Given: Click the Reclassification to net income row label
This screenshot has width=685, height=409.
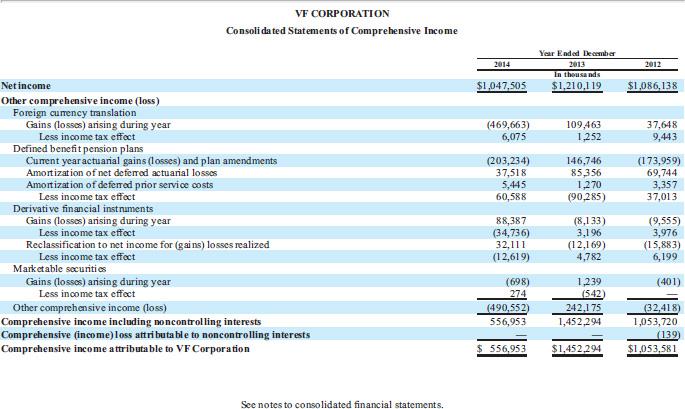Looking at the screenshot, I should click(146, 244).
